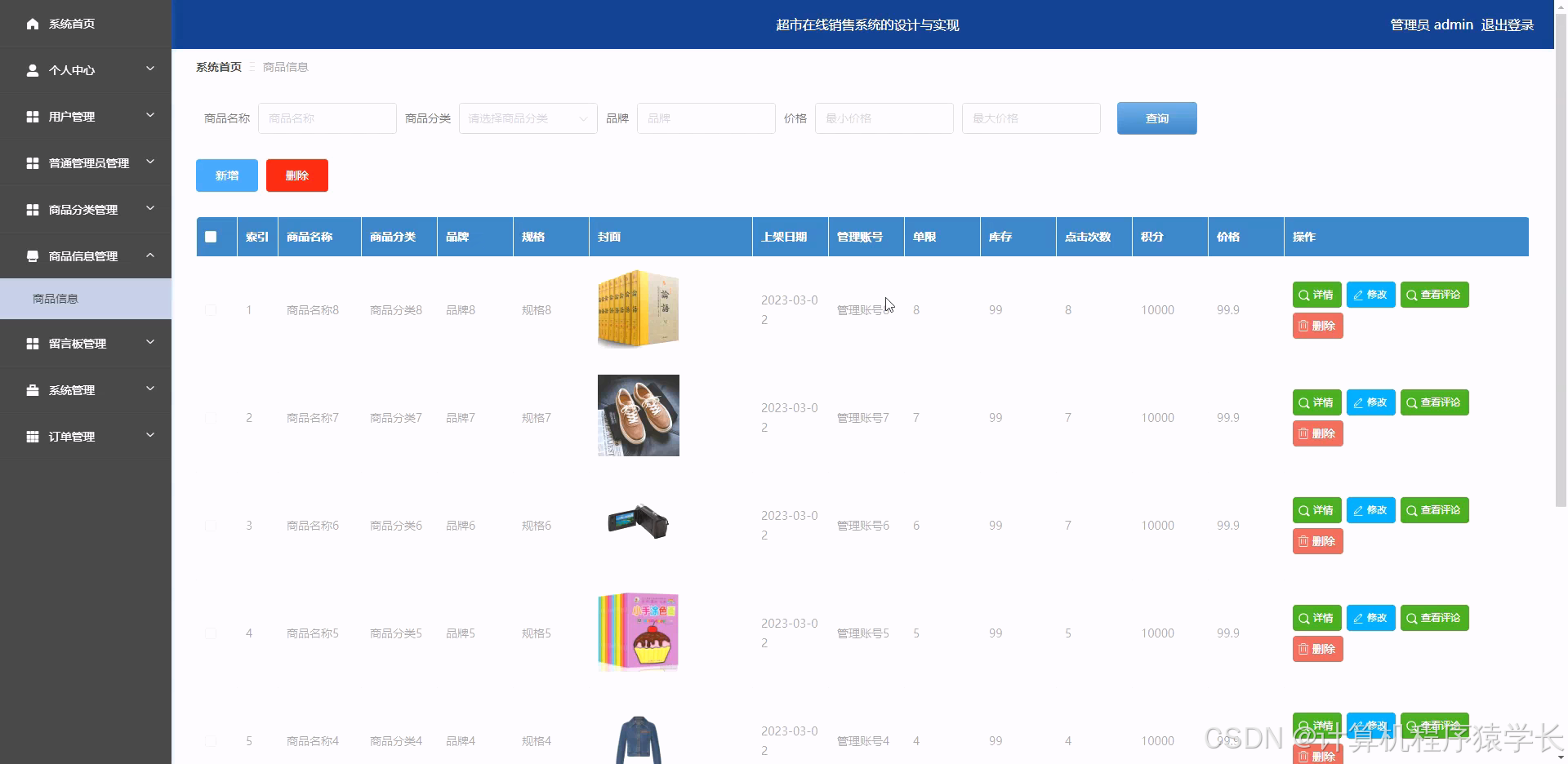
Task: Click the 订单管理 sidebar grid icon
Action: 33,436
